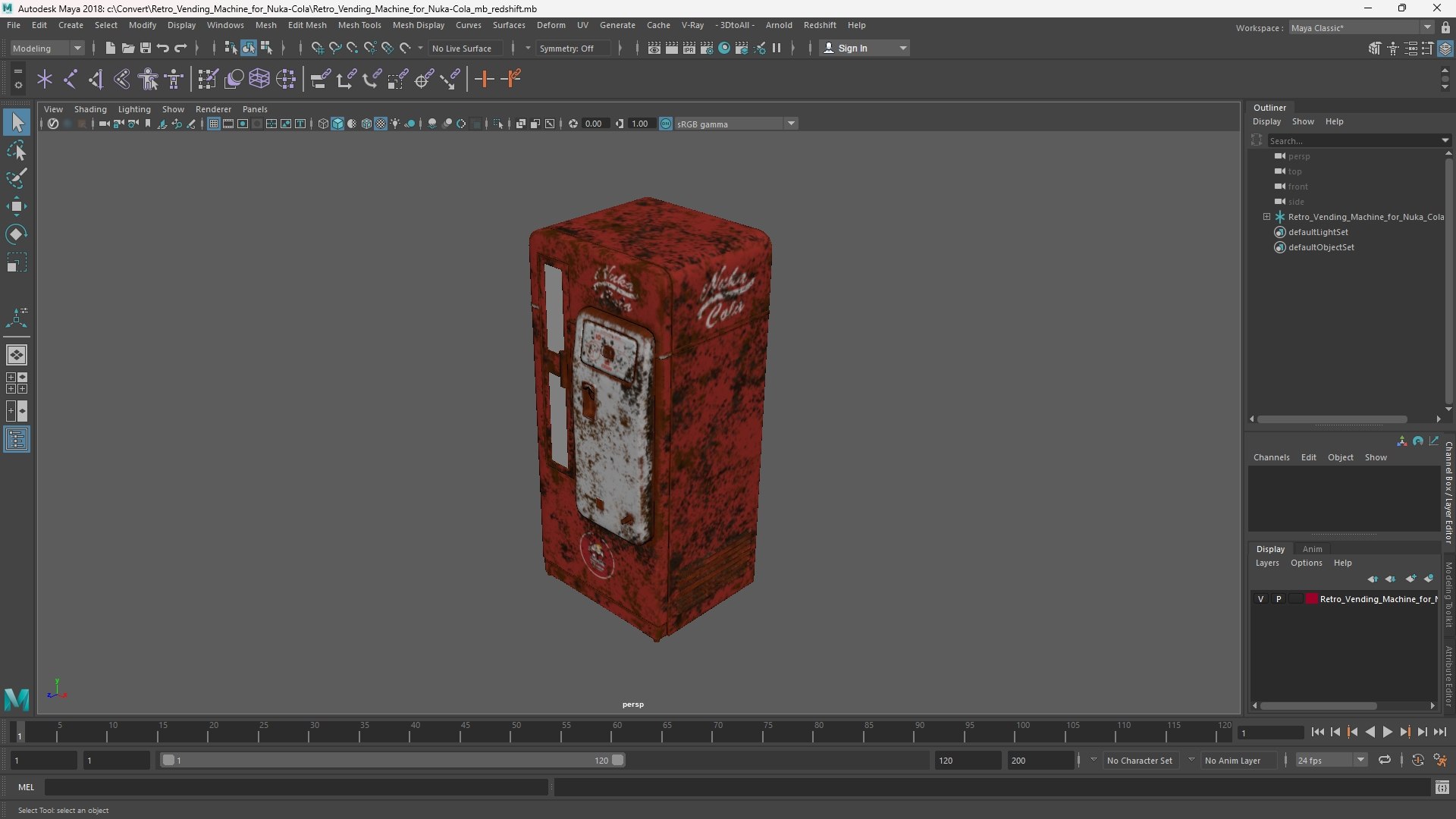Click the Save Scene icon
1456x819 pixels.
145,48
